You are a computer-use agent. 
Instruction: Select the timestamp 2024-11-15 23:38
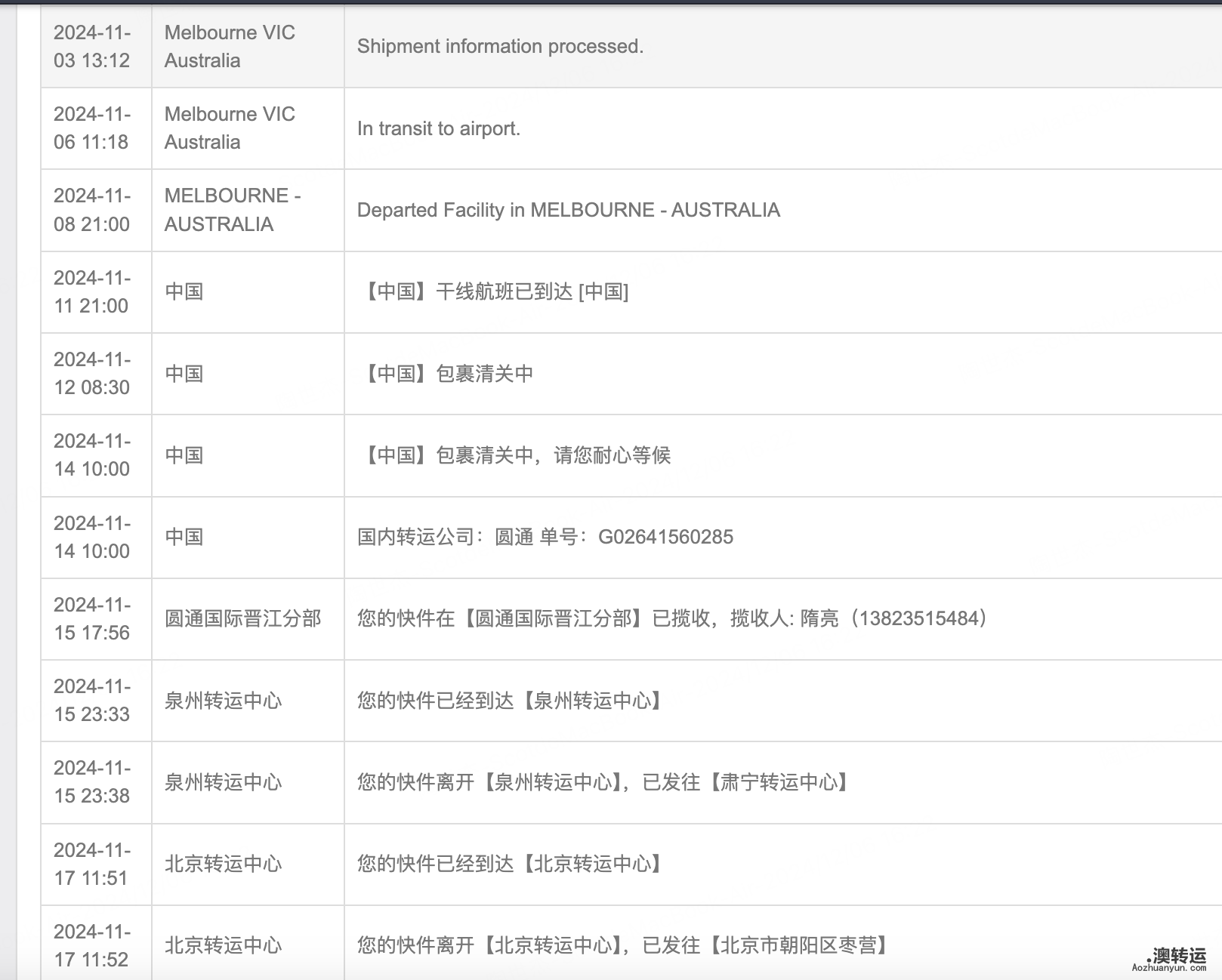click(92, 781)
